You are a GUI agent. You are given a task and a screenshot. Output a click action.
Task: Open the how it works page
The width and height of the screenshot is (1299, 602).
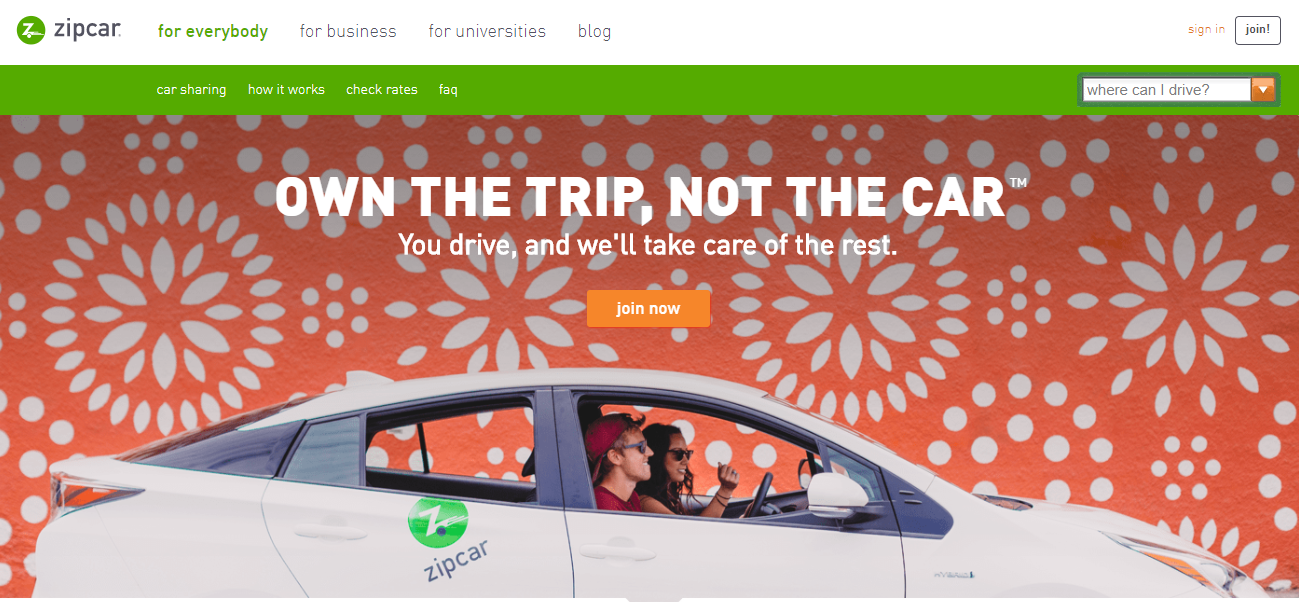click(x=286, y=90)
